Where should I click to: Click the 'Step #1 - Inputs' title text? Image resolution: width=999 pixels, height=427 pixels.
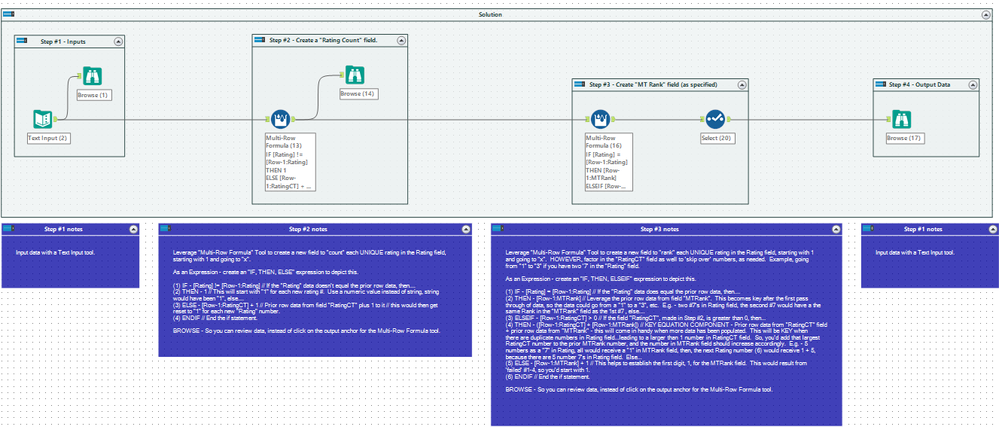coord(63,41)
